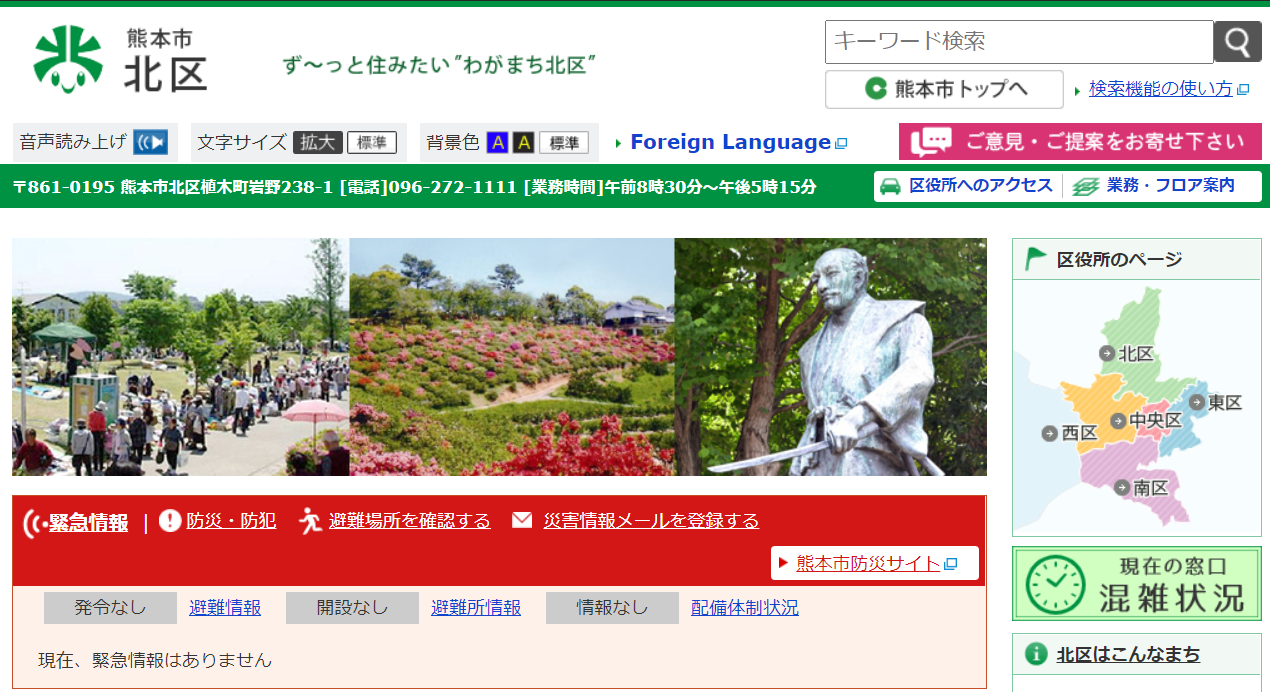Image resolution: width=1270 pixels, height=692 pixels.
Task: Click the envelope disaster mail icon
Action: pos(522,521)
